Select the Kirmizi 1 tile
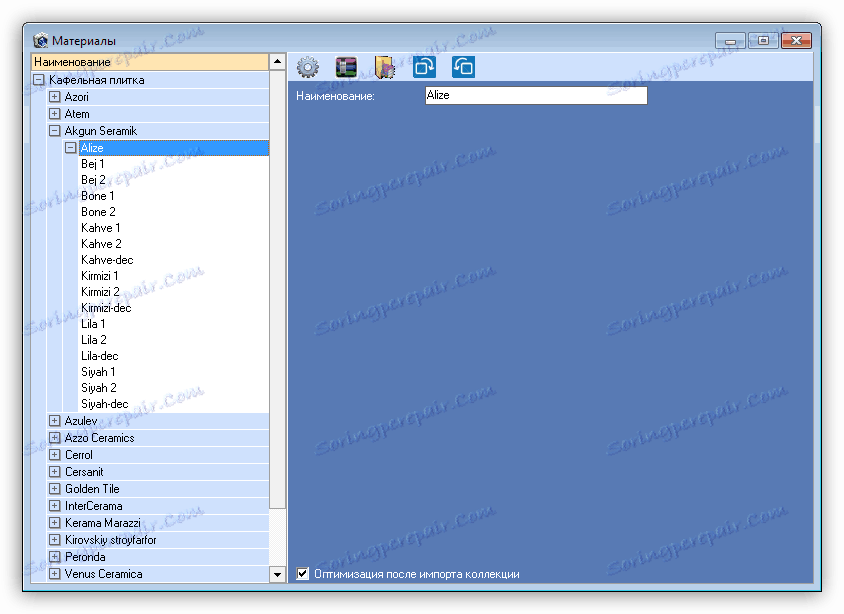 coord(100,276)
